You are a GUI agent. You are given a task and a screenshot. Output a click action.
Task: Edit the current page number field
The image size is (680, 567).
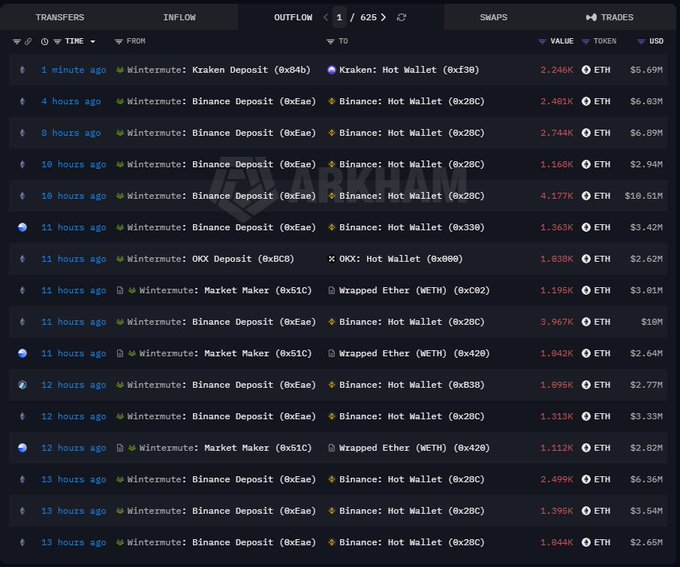click(x=339, y=17)
